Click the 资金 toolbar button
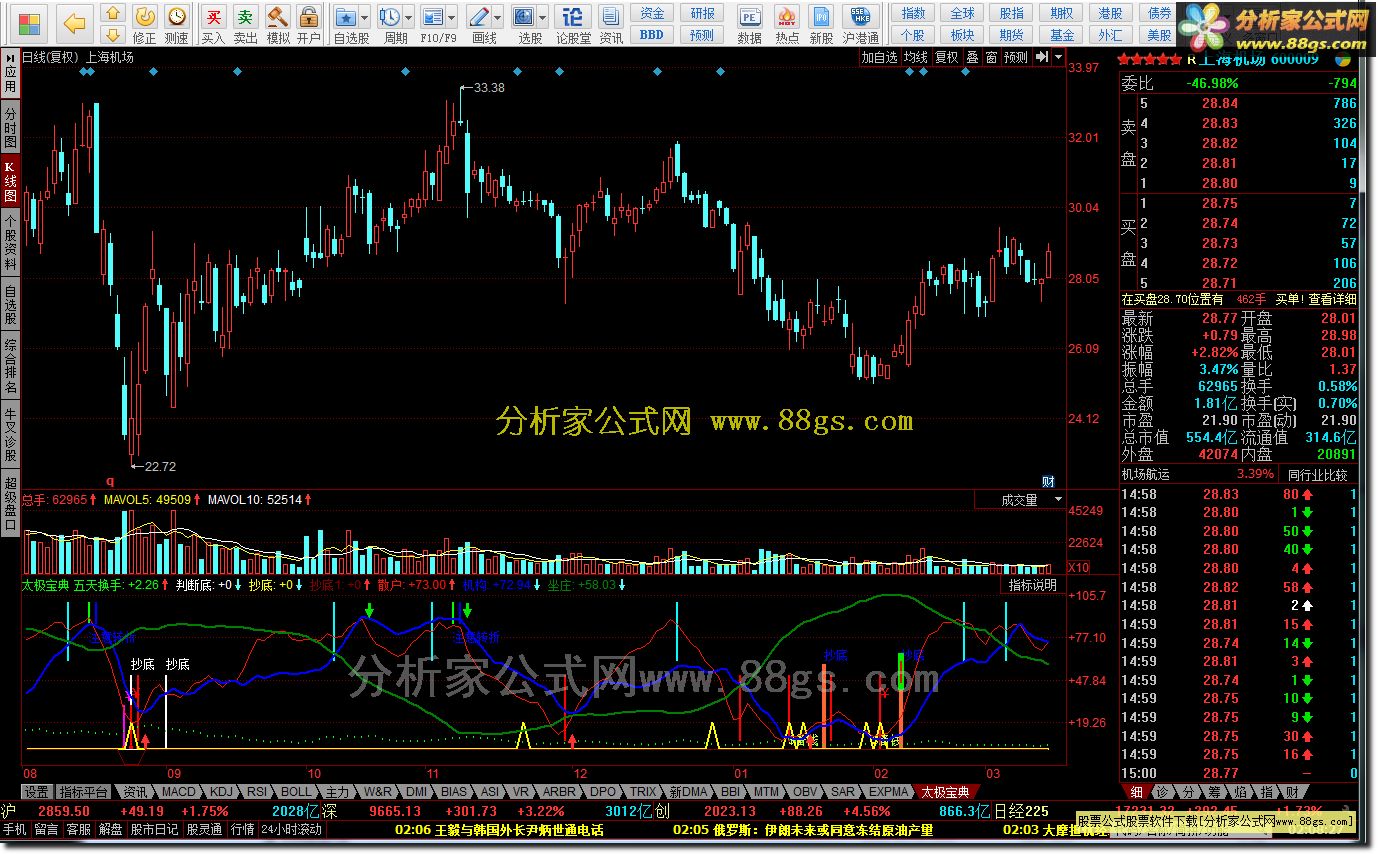Viewport: 1378px width, 854px height. (652, 13)
